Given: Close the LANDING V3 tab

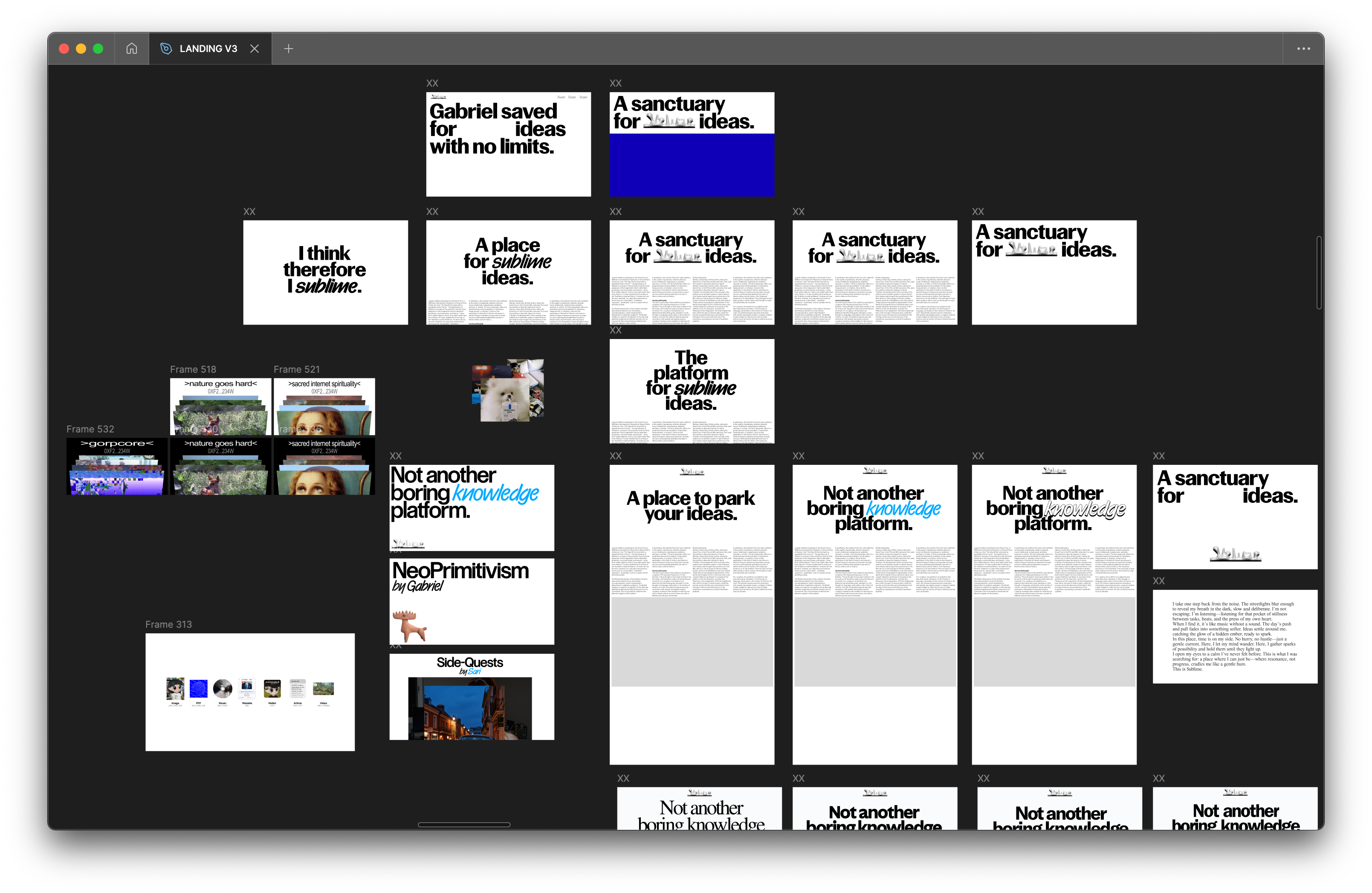Looking at the screenshot, I should 254,49.
